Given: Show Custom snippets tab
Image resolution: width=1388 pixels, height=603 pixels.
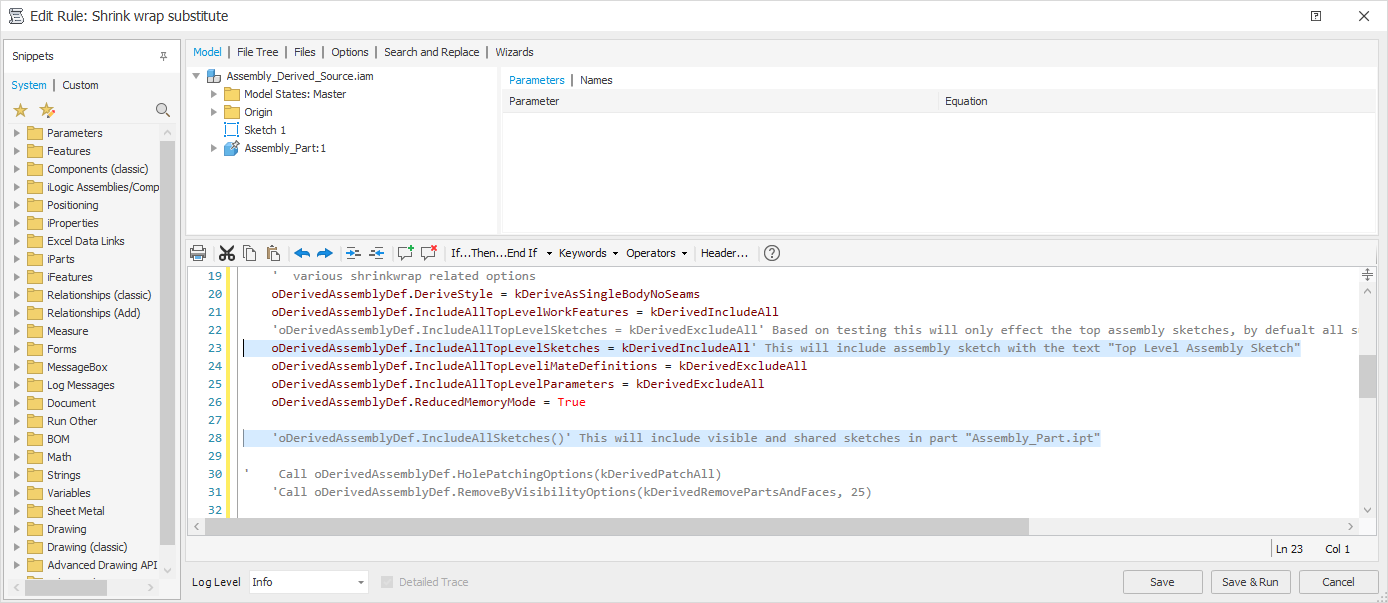Looking at the screenshot, I should [x=80, y=85].
